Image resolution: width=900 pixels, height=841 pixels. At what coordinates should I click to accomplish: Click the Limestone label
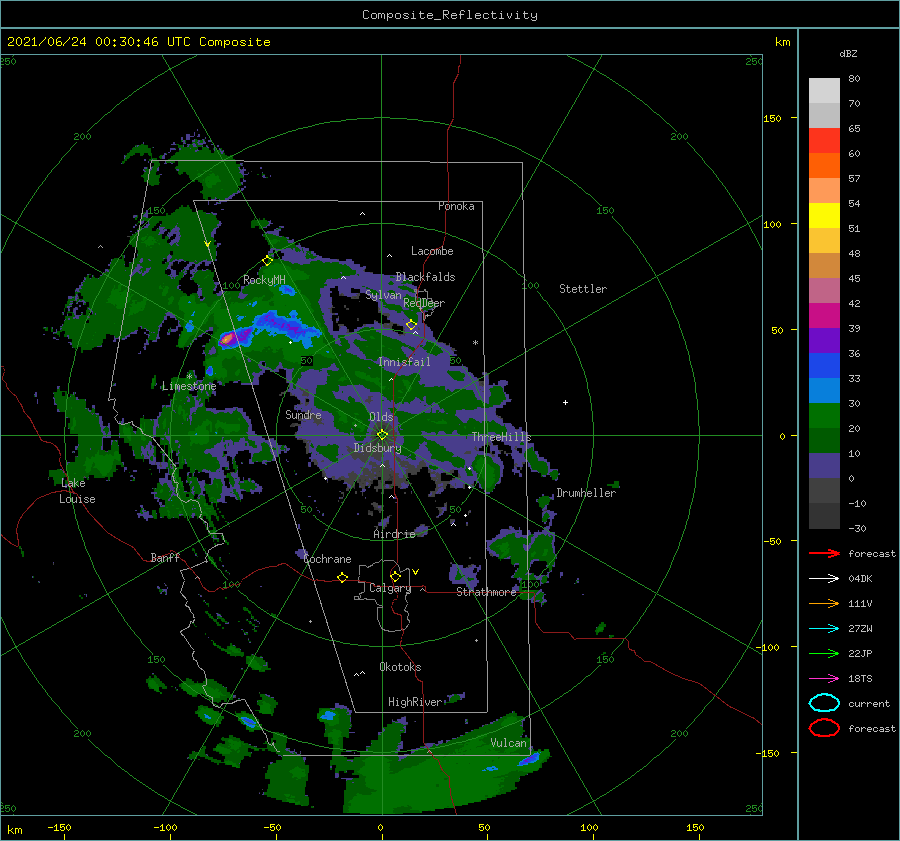189,386
